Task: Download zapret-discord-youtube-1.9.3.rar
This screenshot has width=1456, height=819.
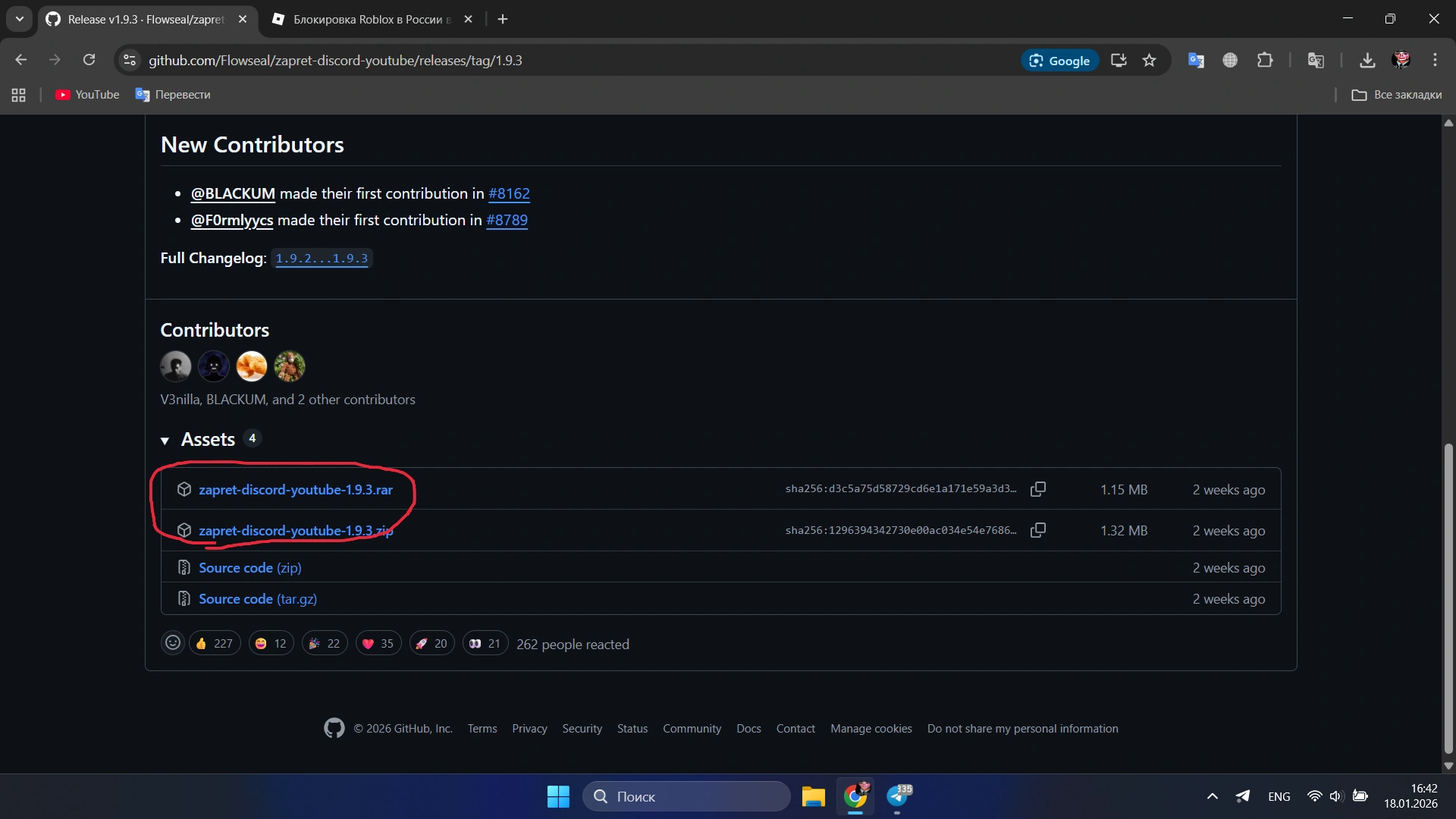Action: click(295, 490)
